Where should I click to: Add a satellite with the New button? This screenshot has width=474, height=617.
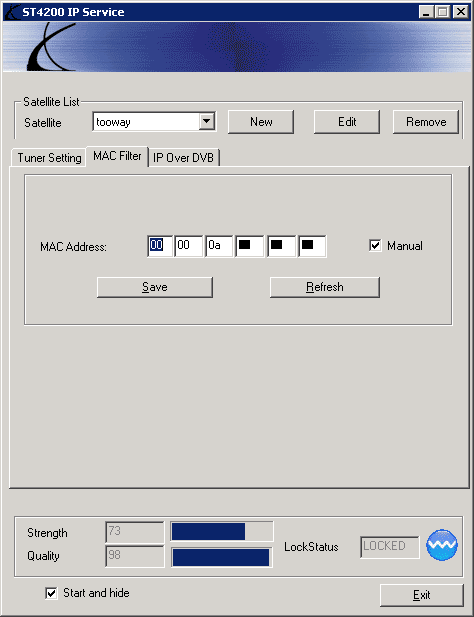(261, 122)
